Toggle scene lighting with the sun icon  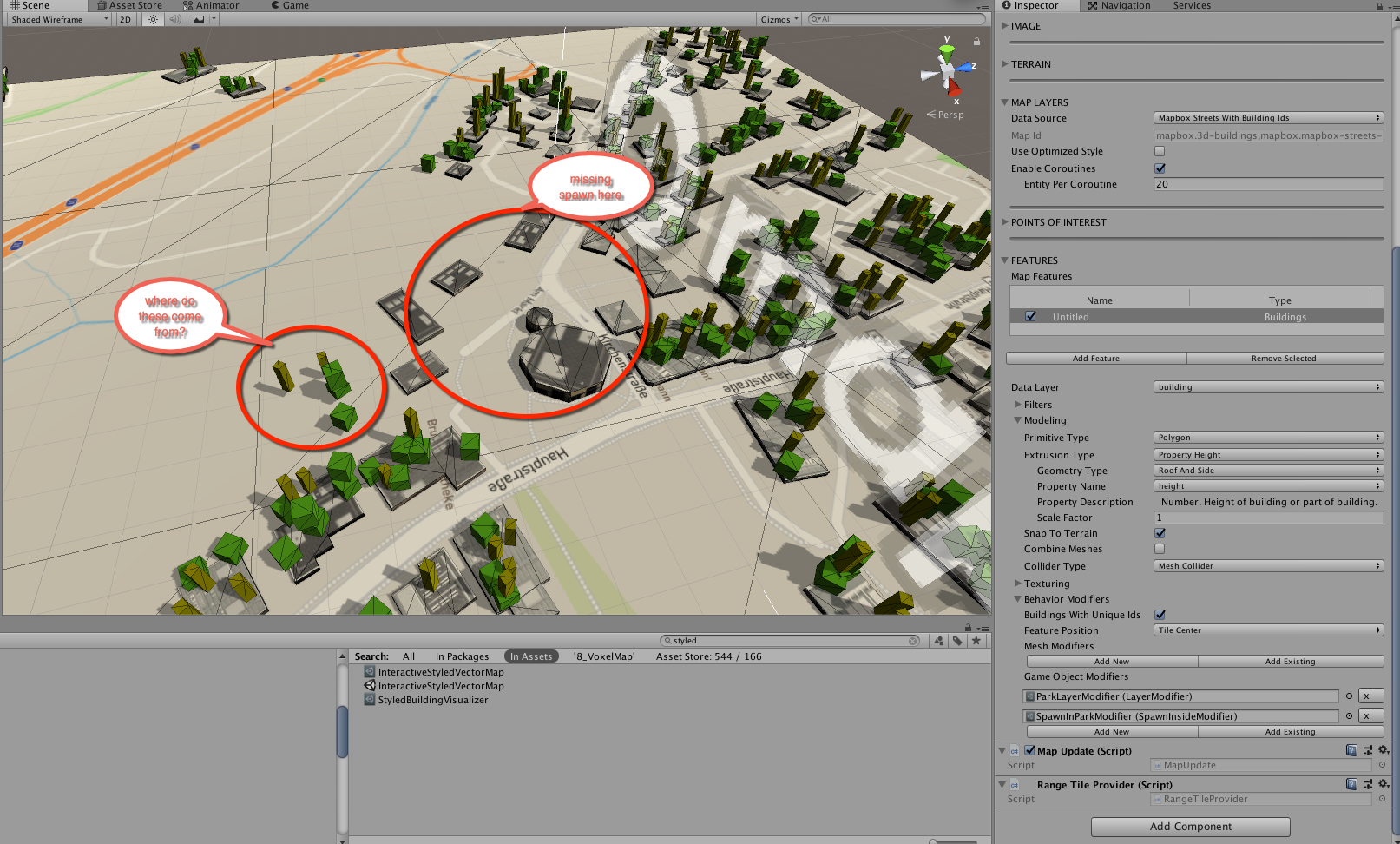[x=153, y=19]
